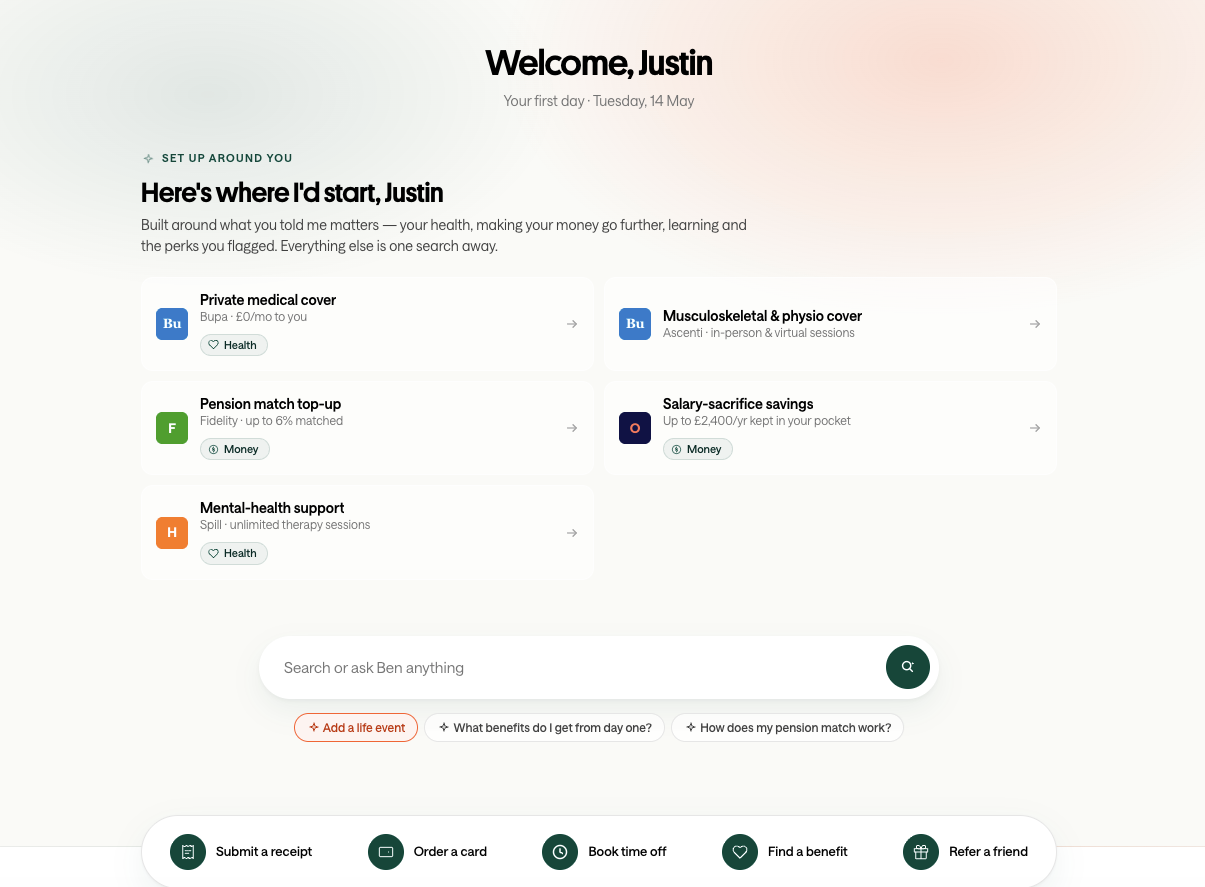The height and width of the screenshot is (887, 1205).
Task: Click the dark logo on Salary-sacrifice savings card
Action: click(635, 428)
